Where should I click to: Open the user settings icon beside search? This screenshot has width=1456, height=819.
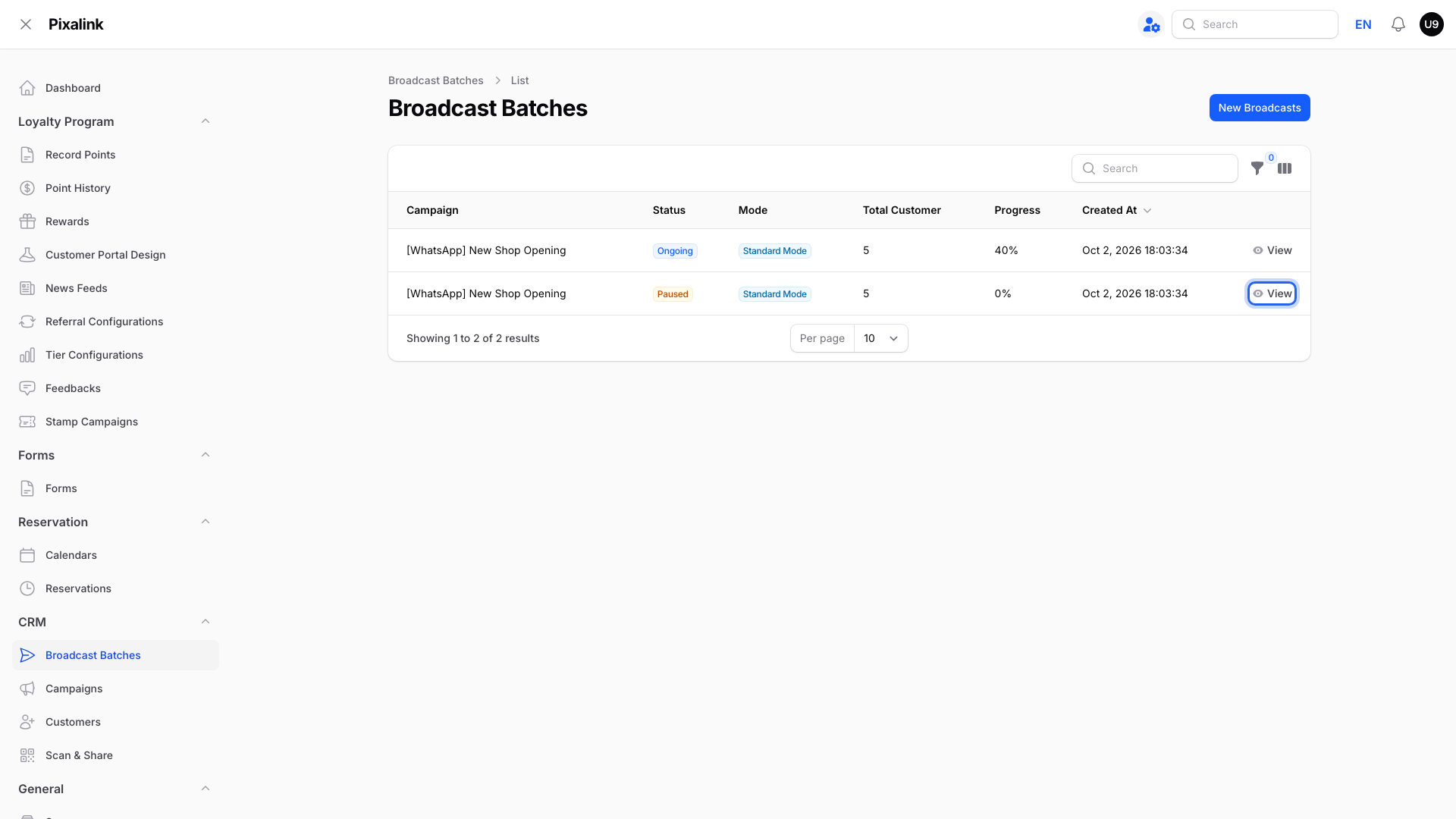click(x=1151, y=24)
